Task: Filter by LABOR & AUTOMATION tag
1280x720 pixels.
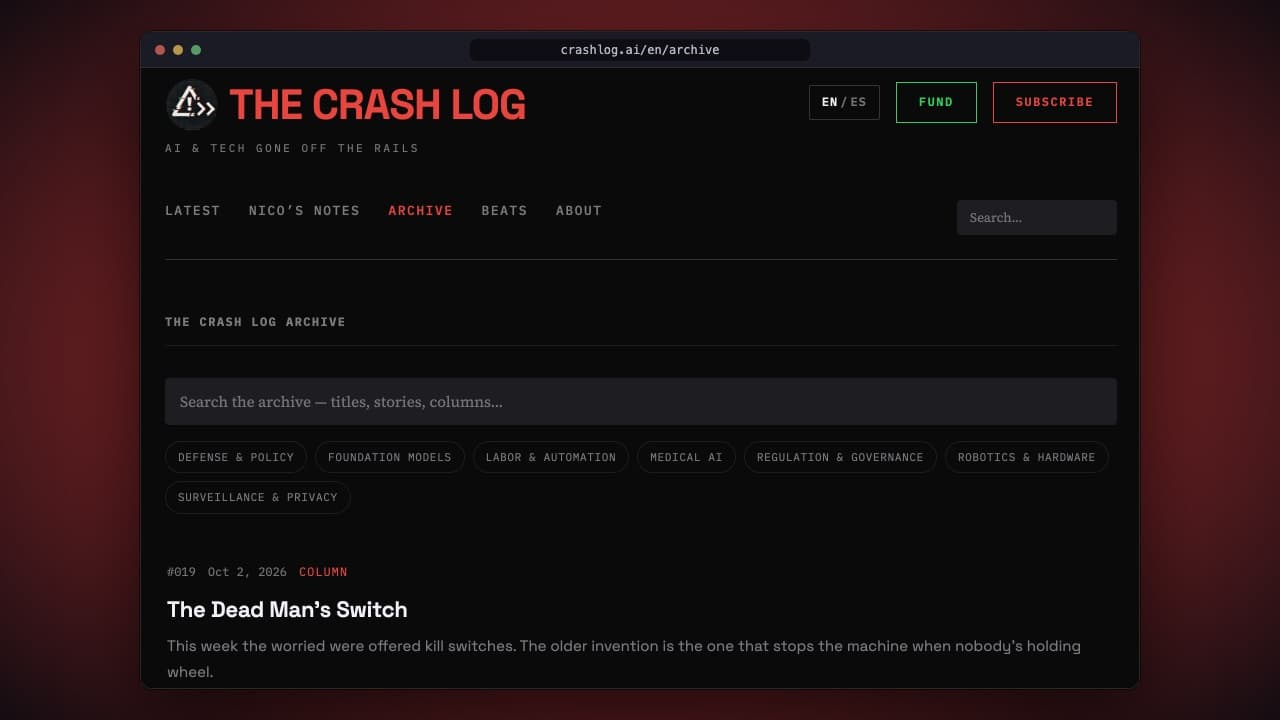Action: pos(551,457)
